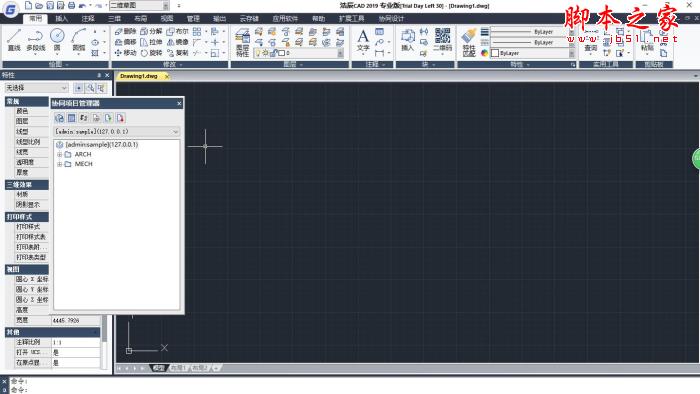Switch to the 常用 (Home) ribbon tab
Viewport: 700px width, 394px height.
pyautogui.click(x=35, y=18)
